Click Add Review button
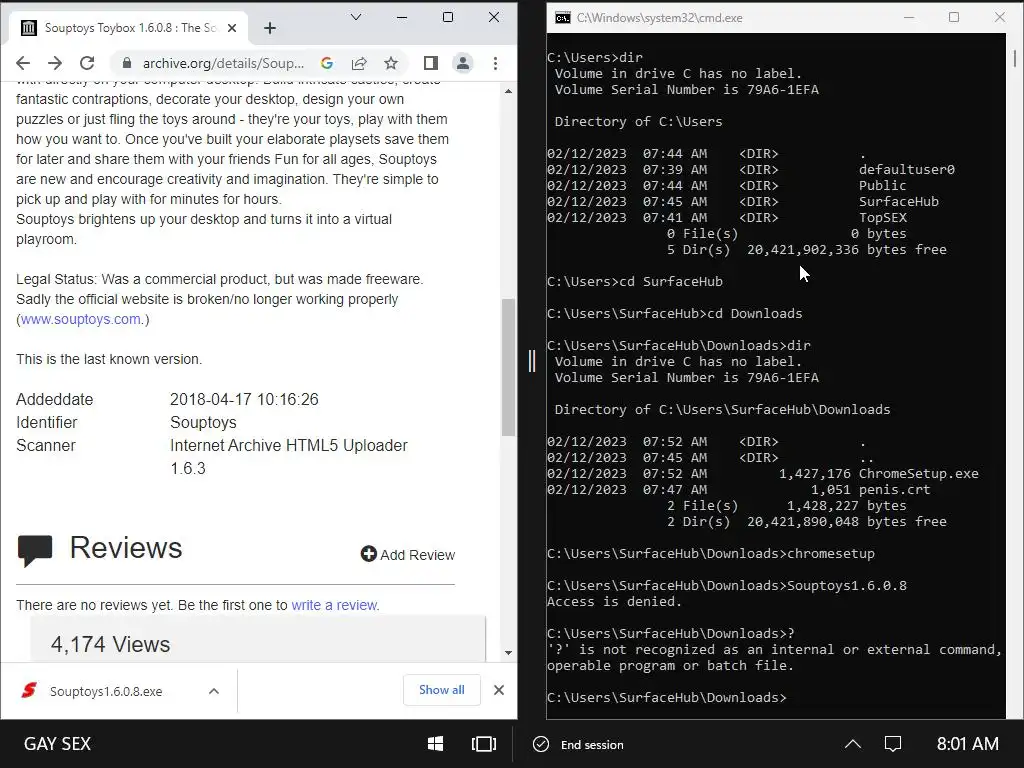 (408, 554)
